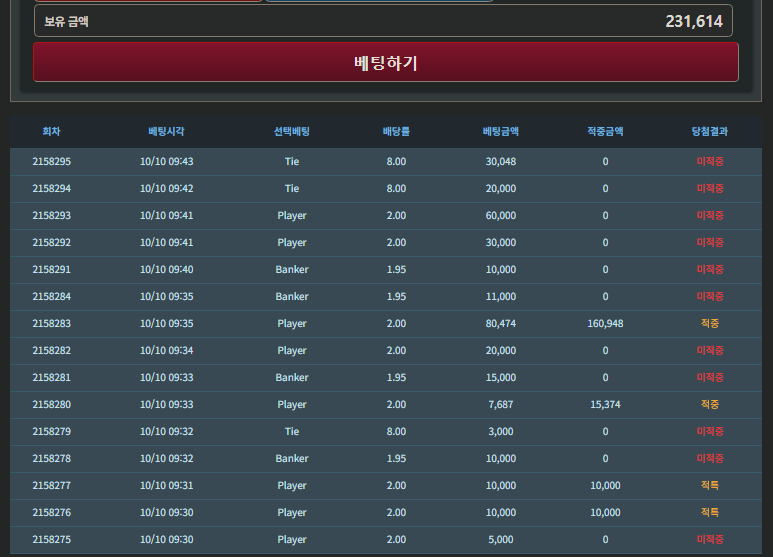Screen dimensions: 773x557
Task: Click the bet amount 11,000
Action: click(x=501, y=297)
